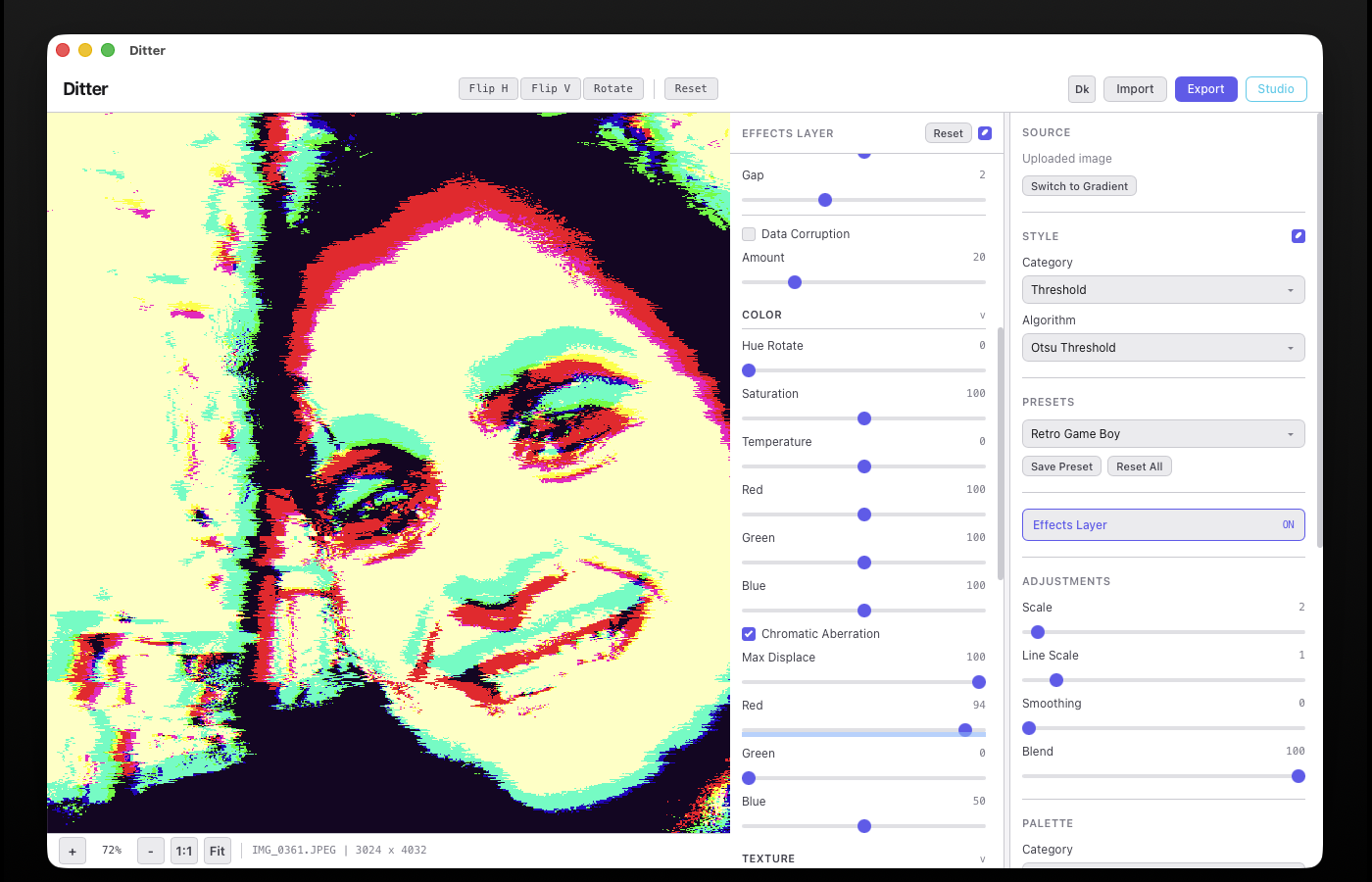Screen dimensions: 1372x882
Task: Click Switch to Gradient button
Action: point(1079,186)
